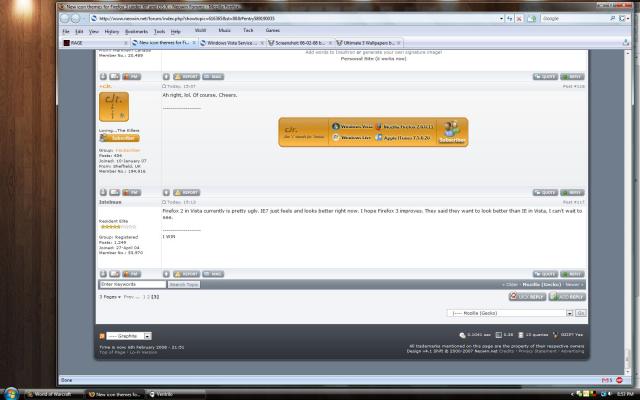Viewport: 640px width, 400px height.
Task: Open the File menu
Action: tap(66, 31)
